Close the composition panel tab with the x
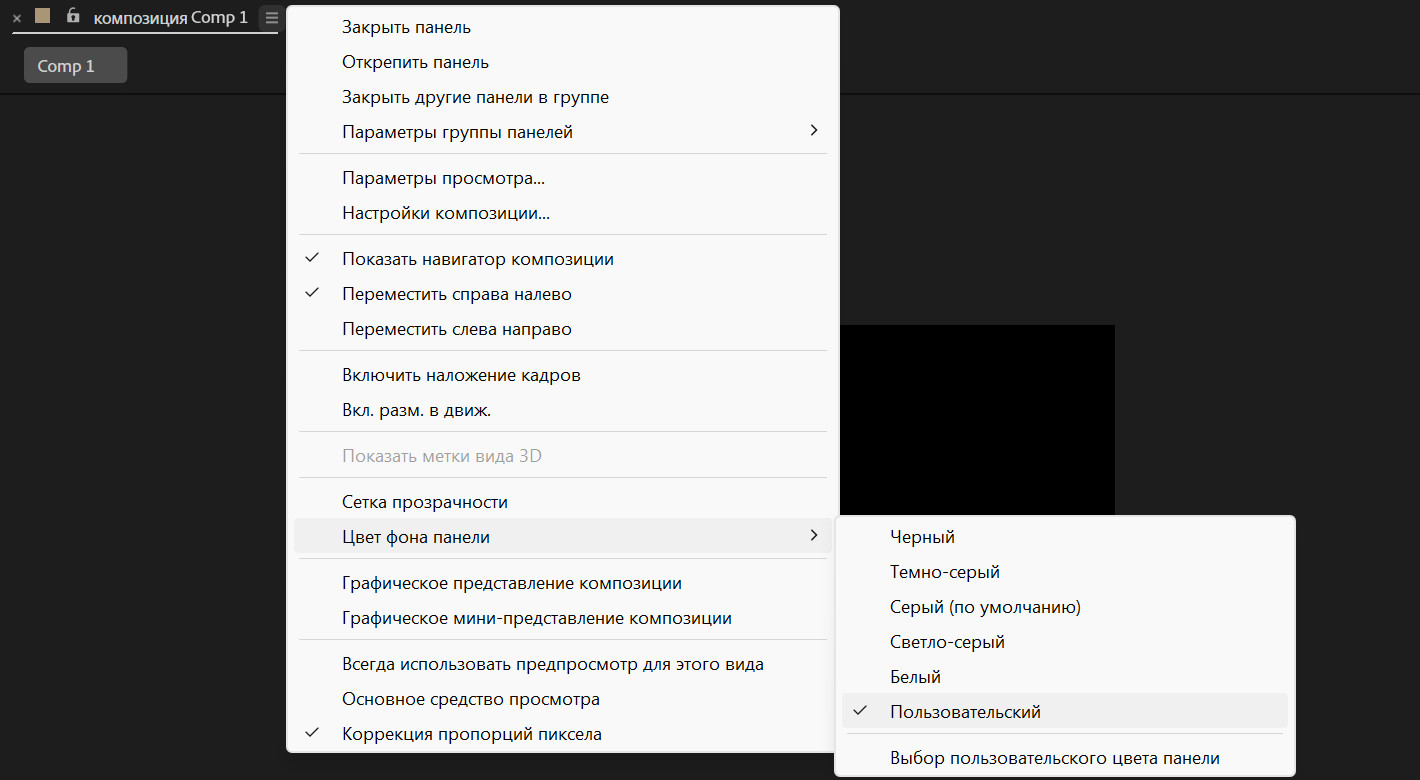 (17, 18)
